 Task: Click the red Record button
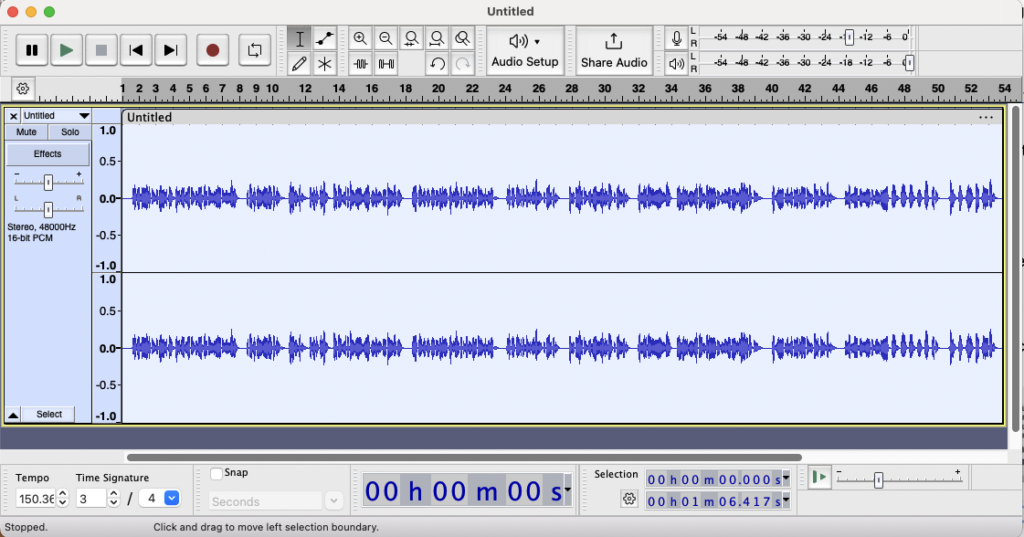tap(212, 50)
